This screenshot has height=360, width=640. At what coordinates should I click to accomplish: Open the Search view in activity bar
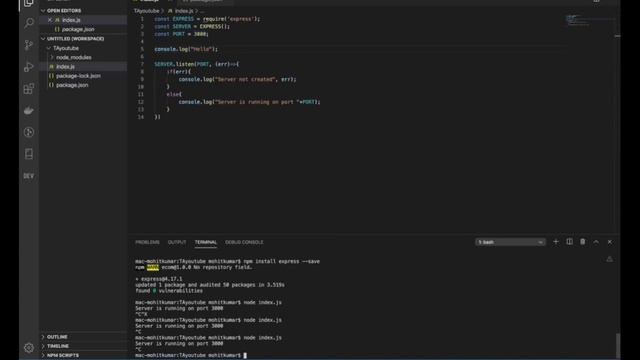tap(29, 22)
